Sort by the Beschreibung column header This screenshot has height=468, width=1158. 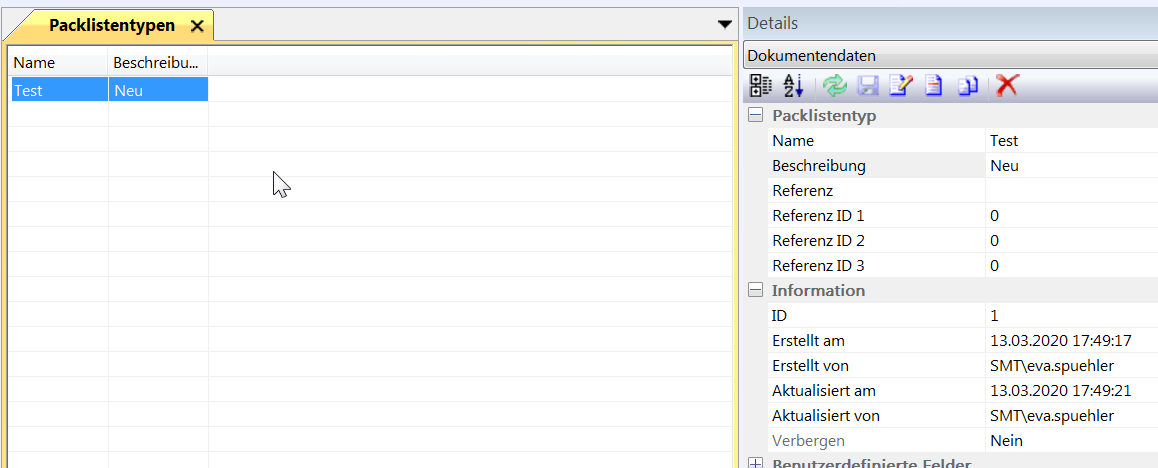(157, 63)
